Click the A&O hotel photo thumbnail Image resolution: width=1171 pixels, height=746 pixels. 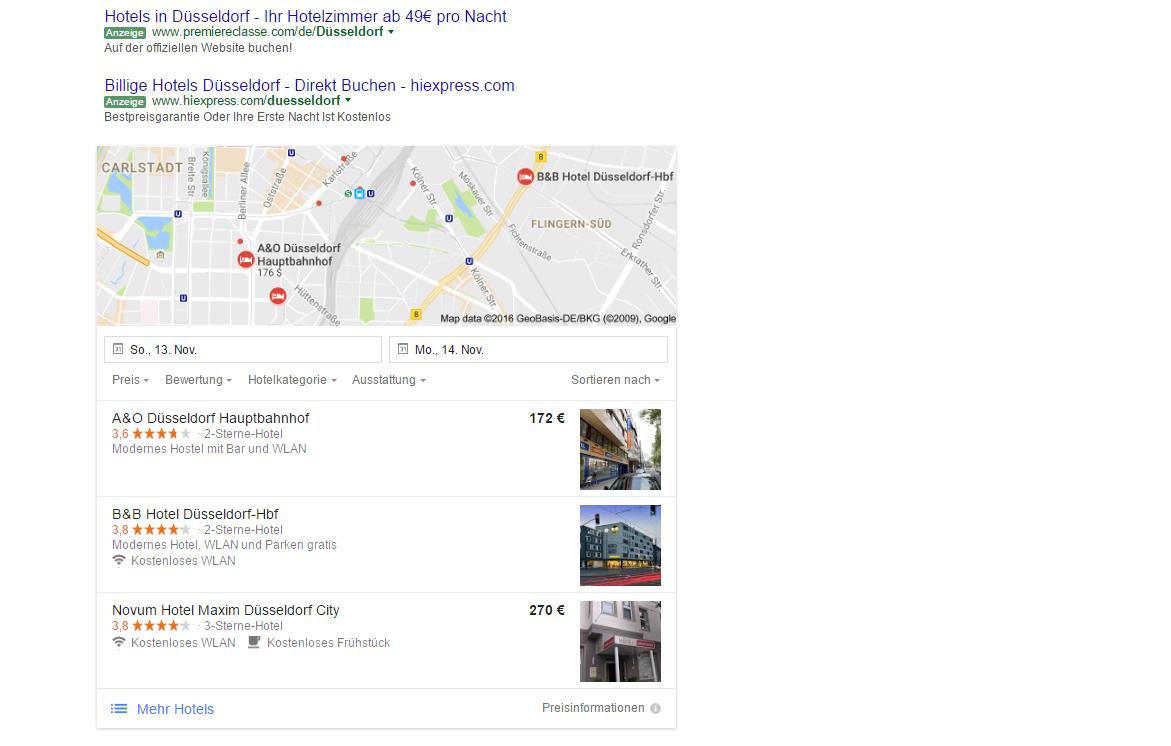point(621,450)
